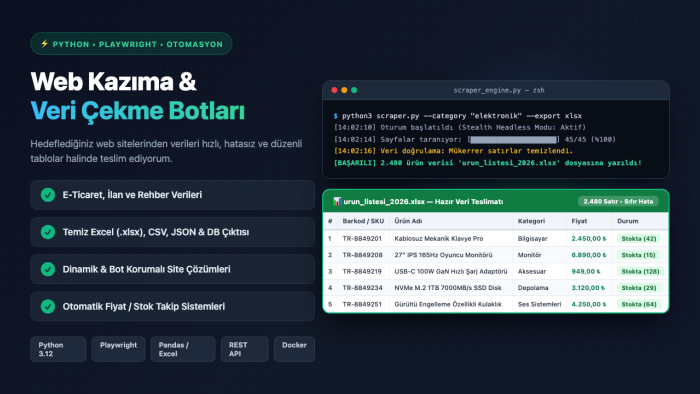Click barcode cell TR-8849219
This screenshot has height=394, width=700.
tap(362, 271)
